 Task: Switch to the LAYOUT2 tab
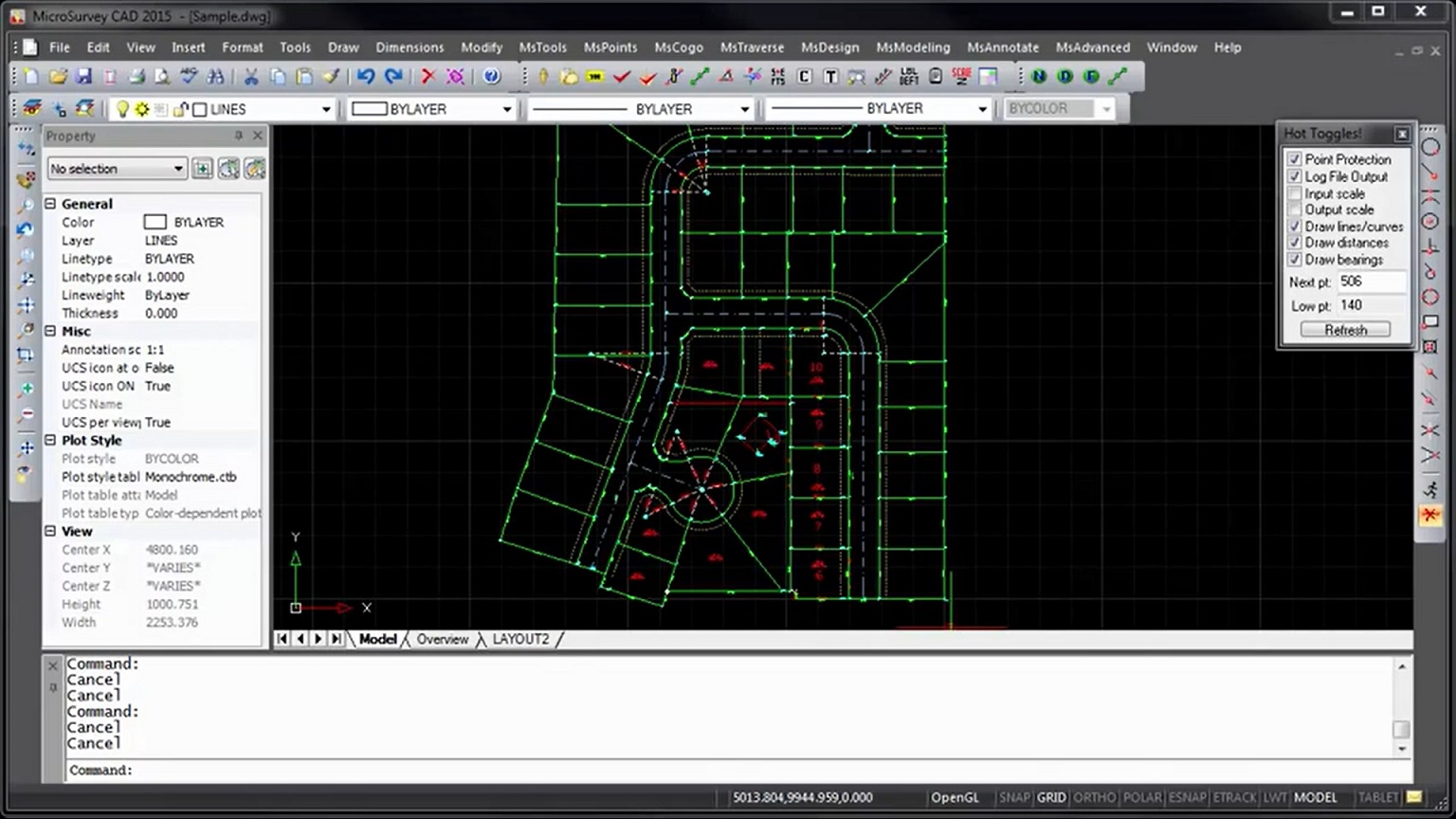(x=519, y=639)
